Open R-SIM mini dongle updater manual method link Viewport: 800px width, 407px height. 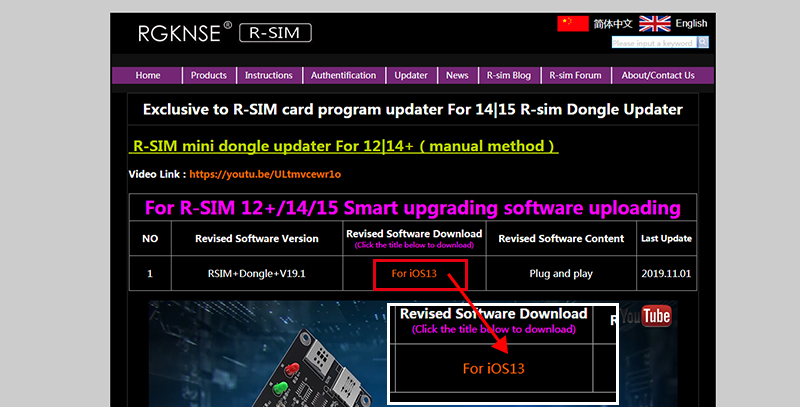344,146
